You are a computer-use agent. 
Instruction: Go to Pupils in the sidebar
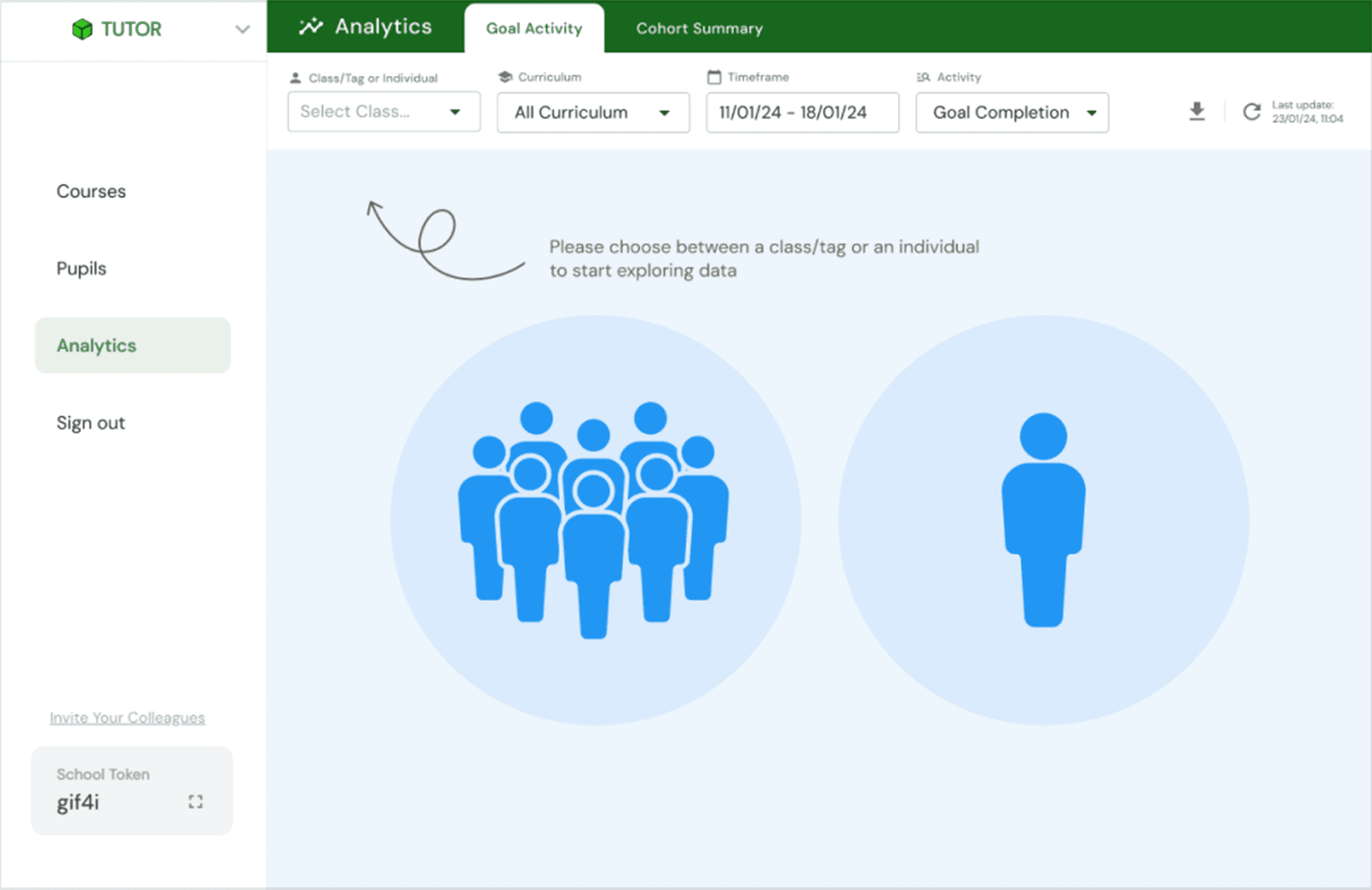point(82,268)
